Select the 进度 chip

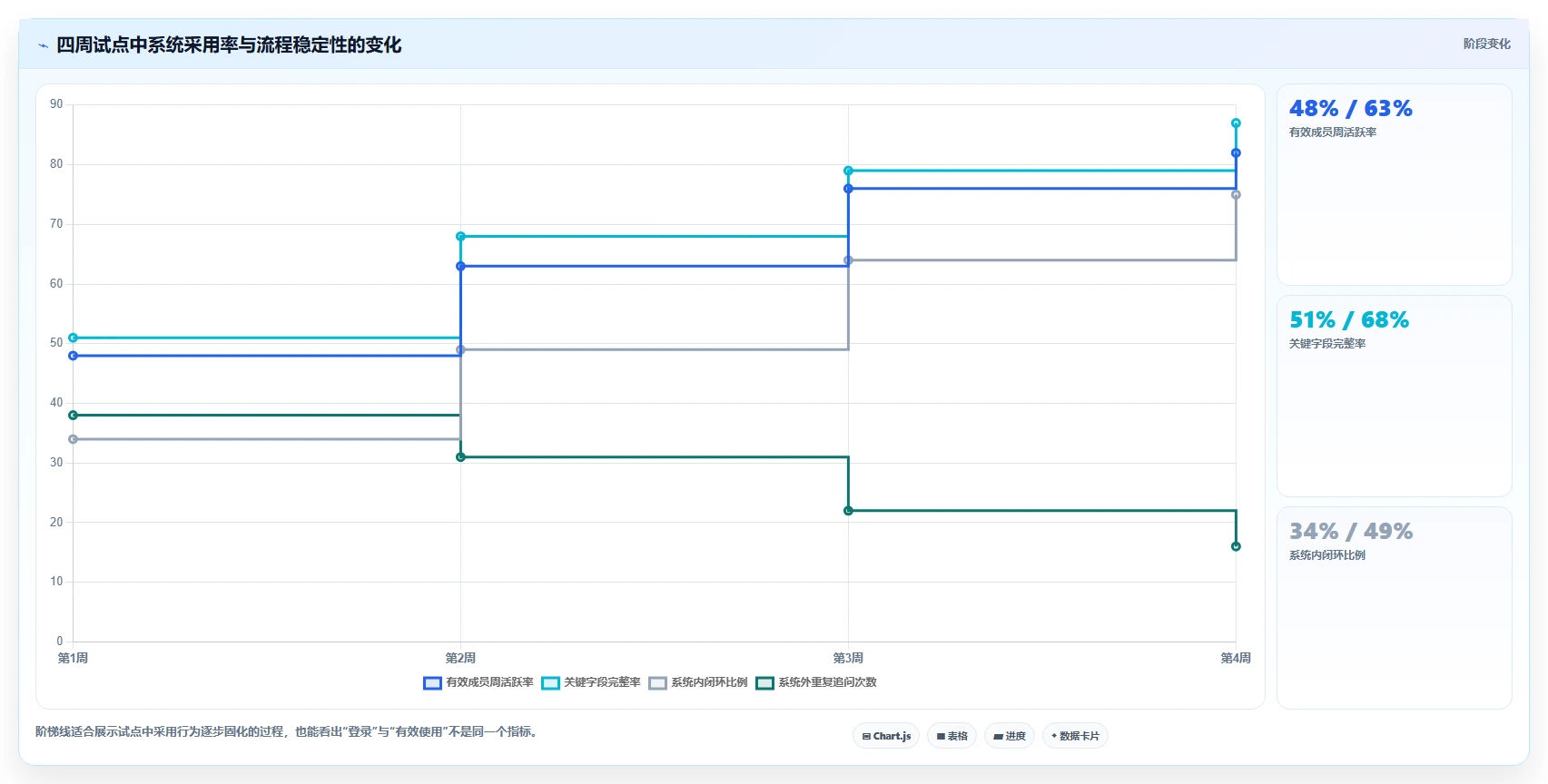click(1010, 736)
